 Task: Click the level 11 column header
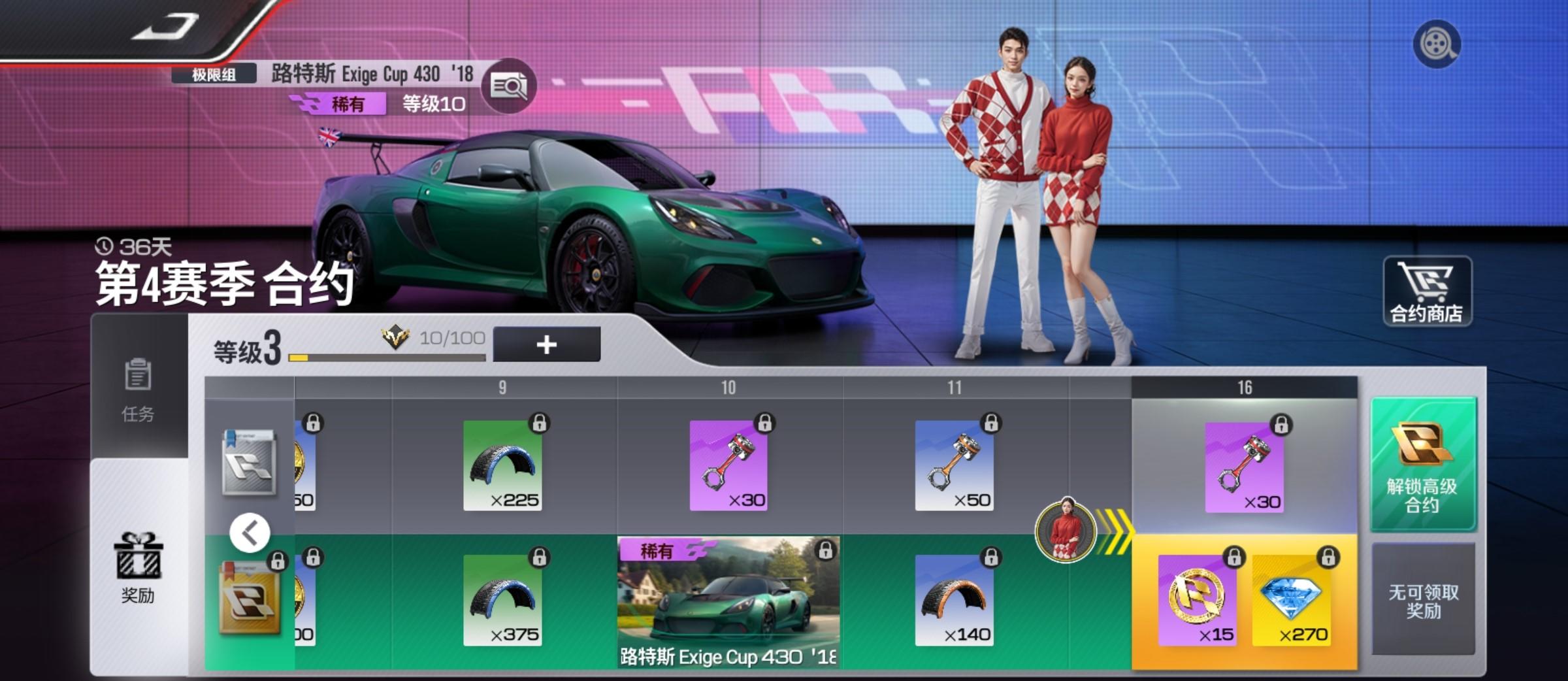pos(955,388)
